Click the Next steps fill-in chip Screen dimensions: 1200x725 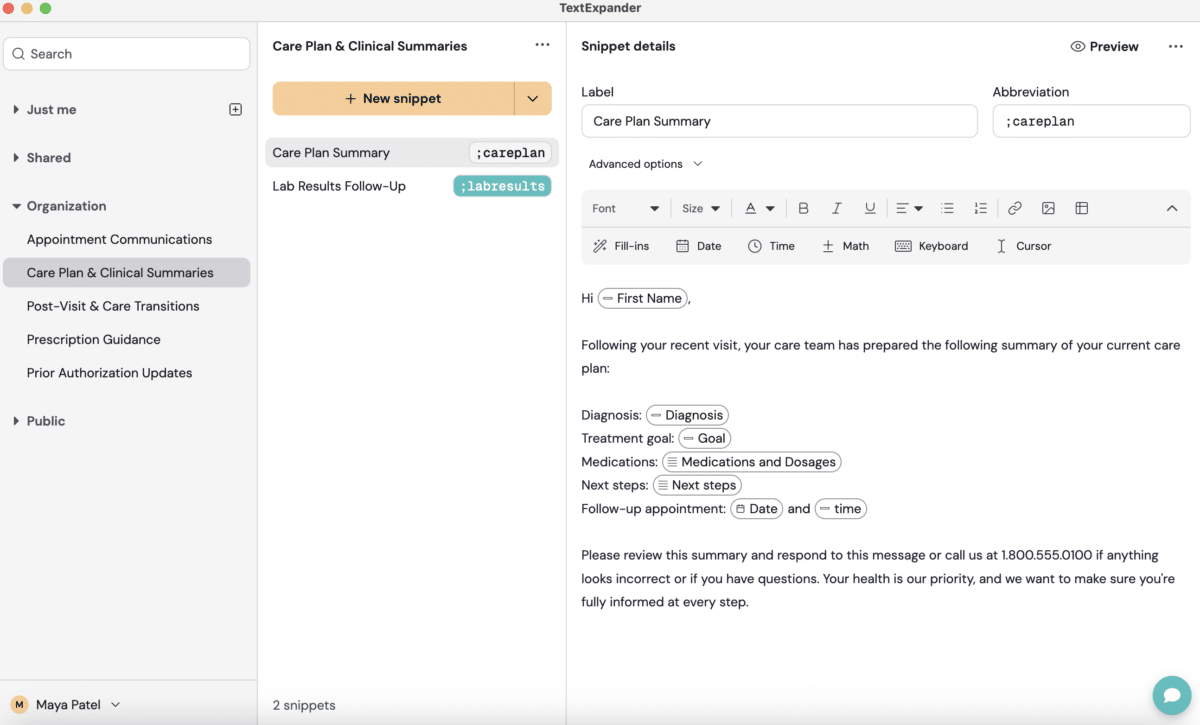click(697, 485)
